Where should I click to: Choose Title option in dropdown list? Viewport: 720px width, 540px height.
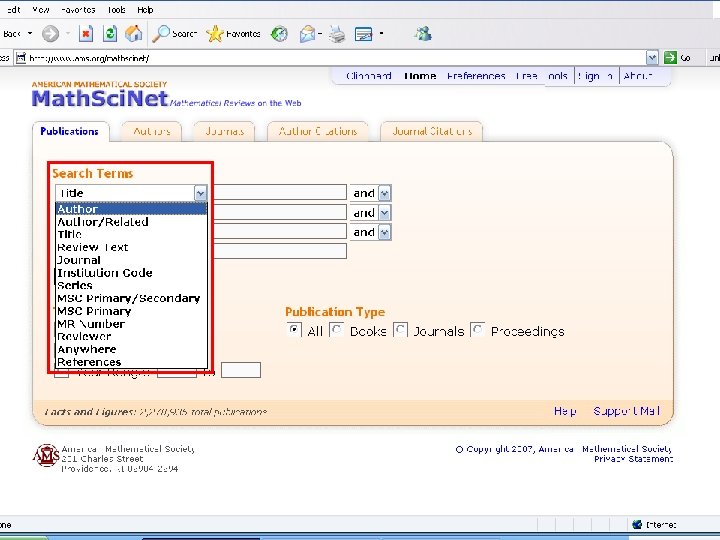pyautogui.click(x=131, y=235)
